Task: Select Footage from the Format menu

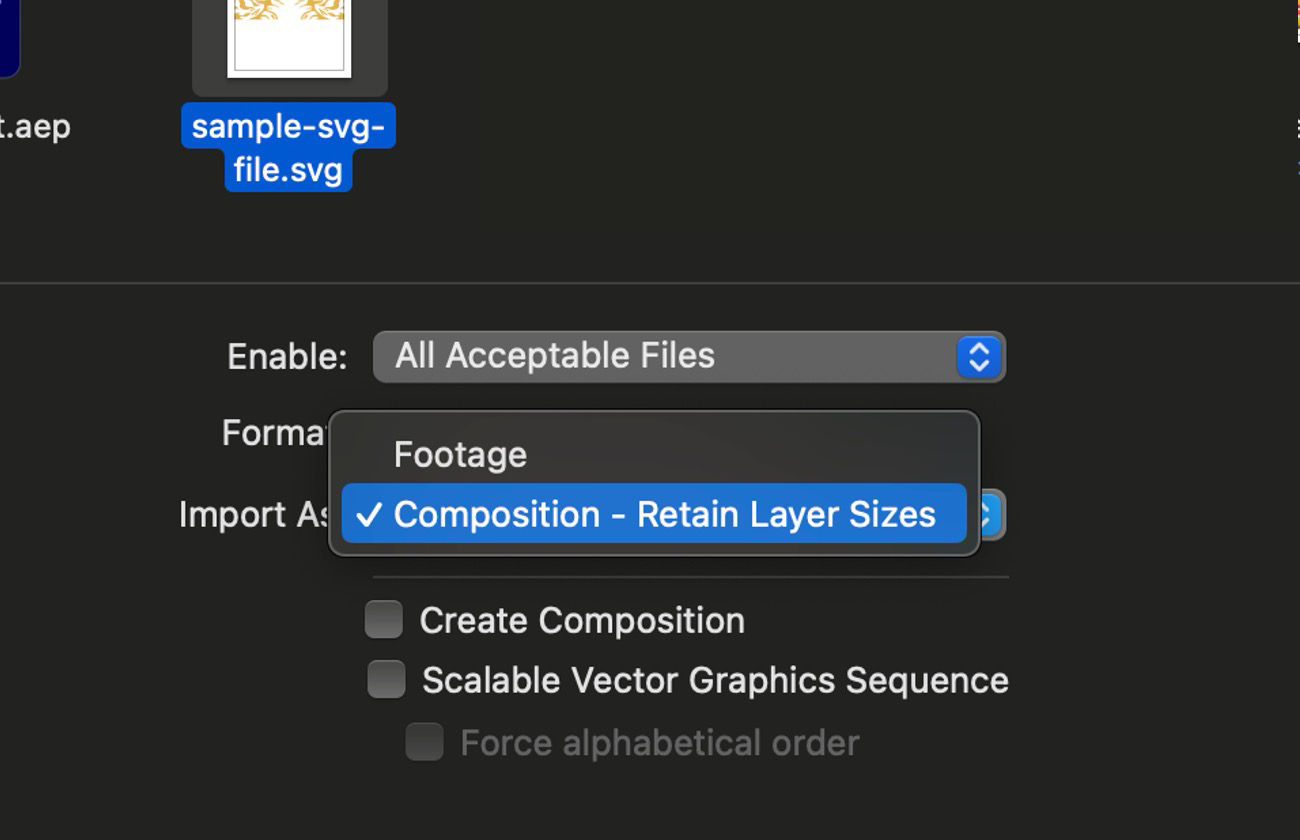Action: point(460,454)
